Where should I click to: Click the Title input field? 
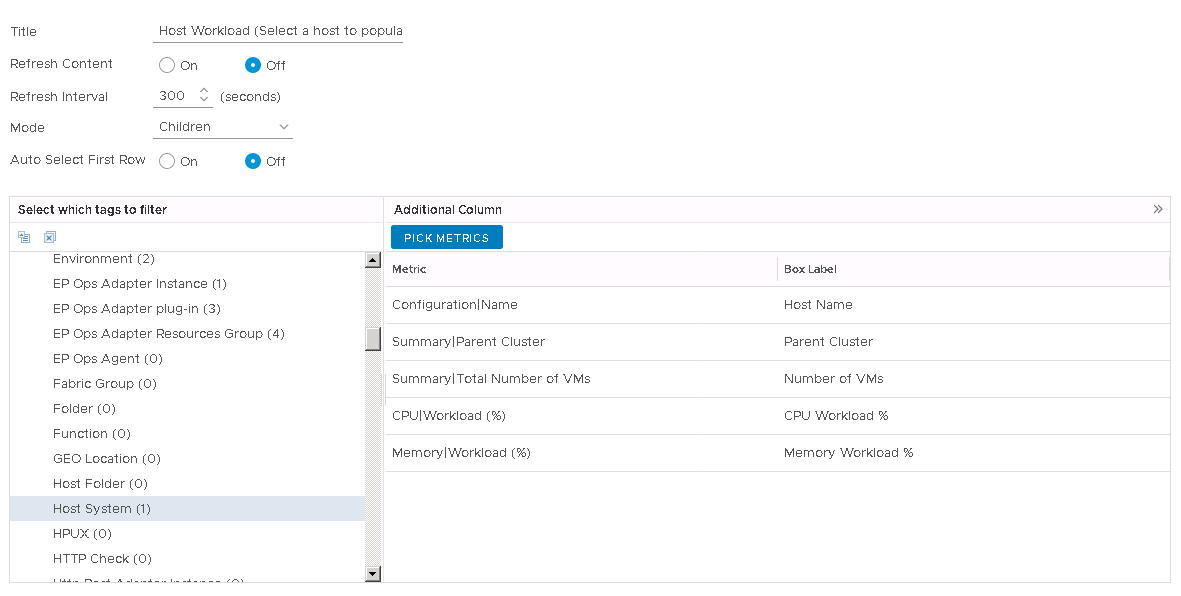280,31
